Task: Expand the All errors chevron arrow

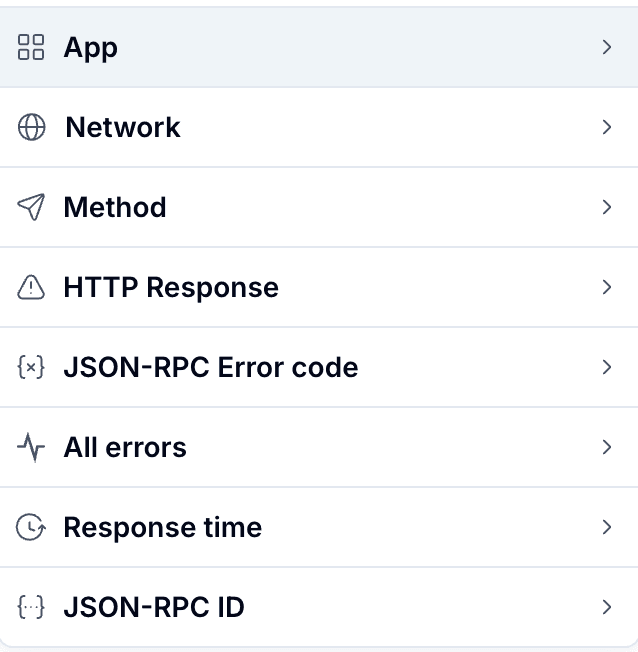Action: (606, 447)
